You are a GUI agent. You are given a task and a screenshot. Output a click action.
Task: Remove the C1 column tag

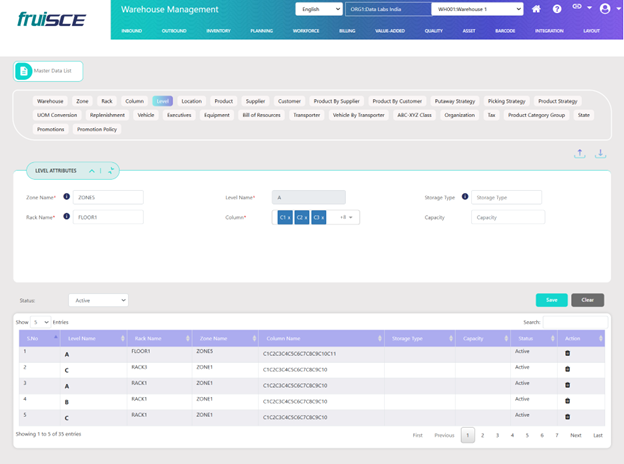click(x=289, y=217)
